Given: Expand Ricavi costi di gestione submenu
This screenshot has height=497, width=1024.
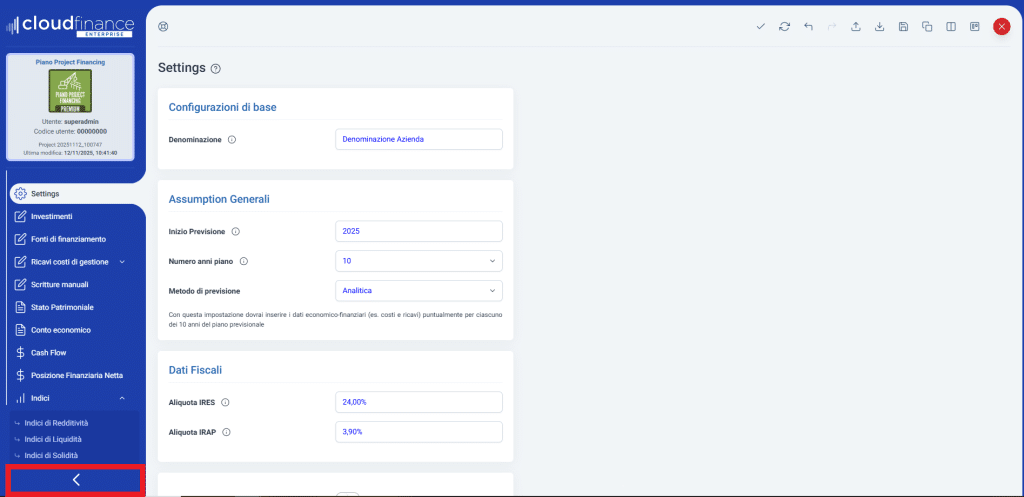Looking at the screenshot, I should 122,262.
